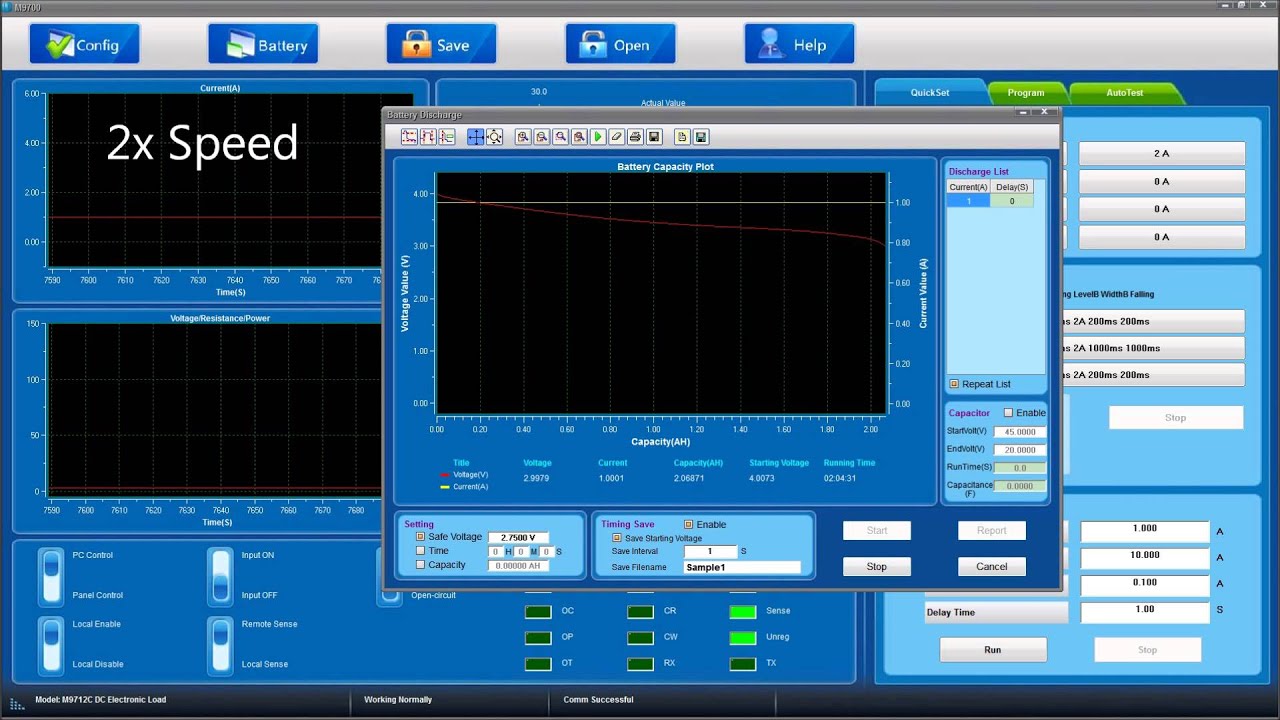The image size is (1280, 720).
Task: Click the Cancel button in the dialog
Action: [x=991, y=566]
